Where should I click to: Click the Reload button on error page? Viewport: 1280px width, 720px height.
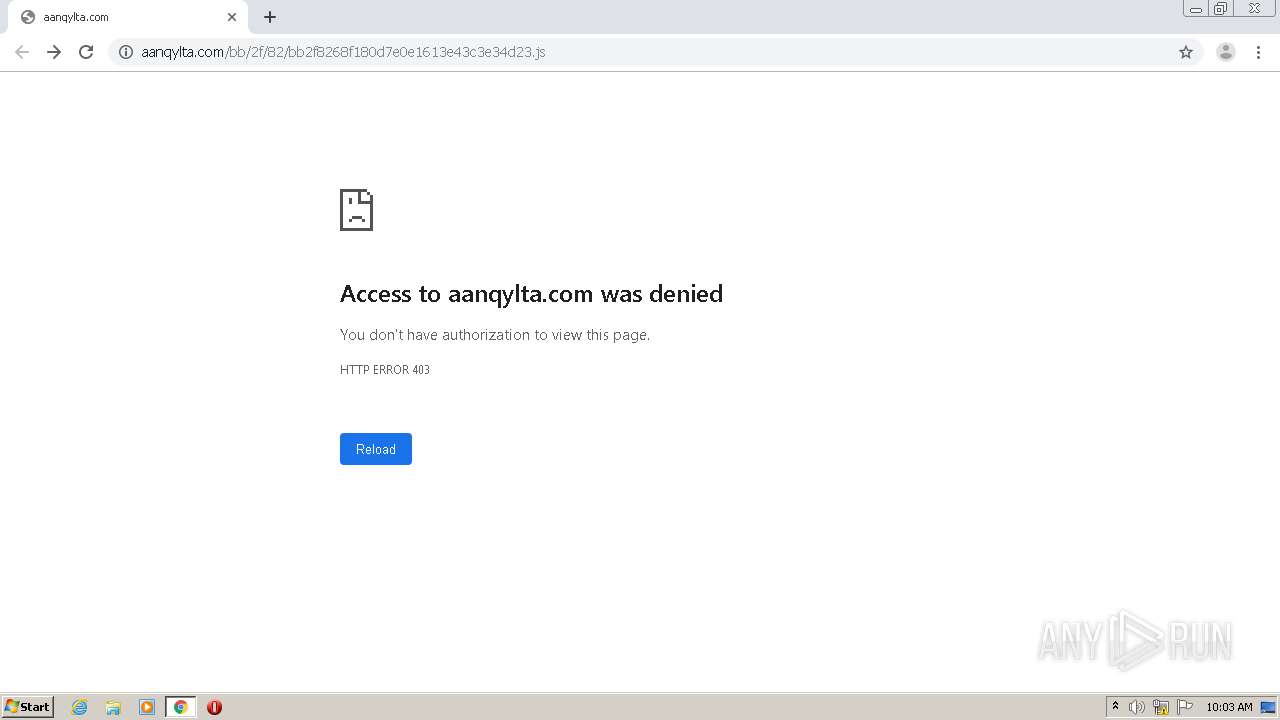coord(376,449)
